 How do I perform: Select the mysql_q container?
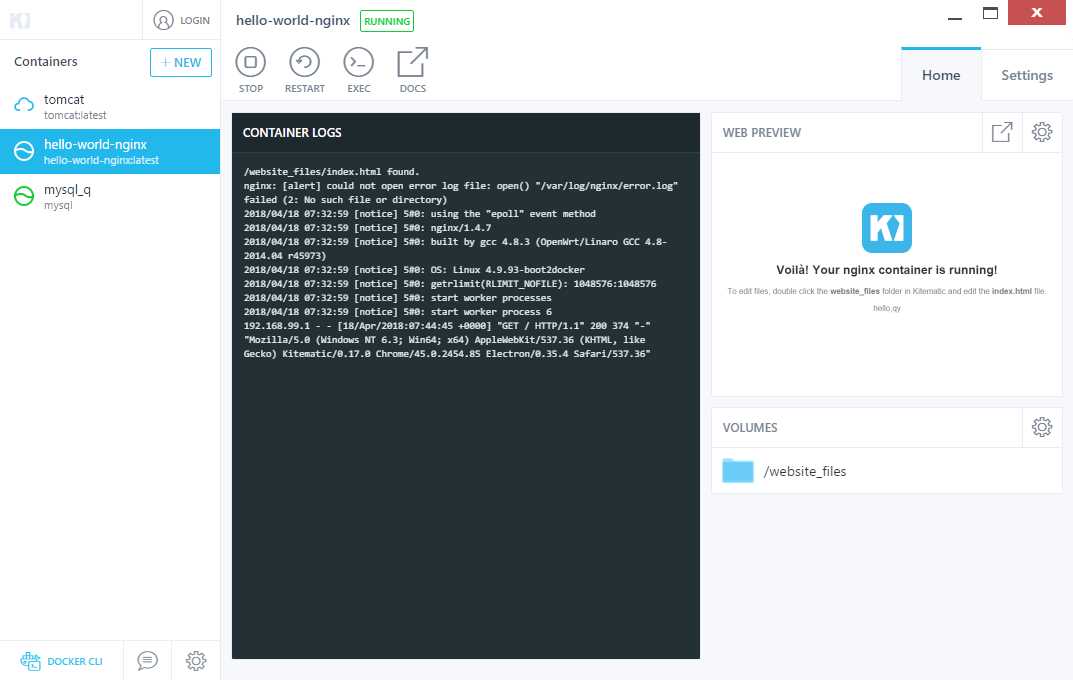click(109, 196)
